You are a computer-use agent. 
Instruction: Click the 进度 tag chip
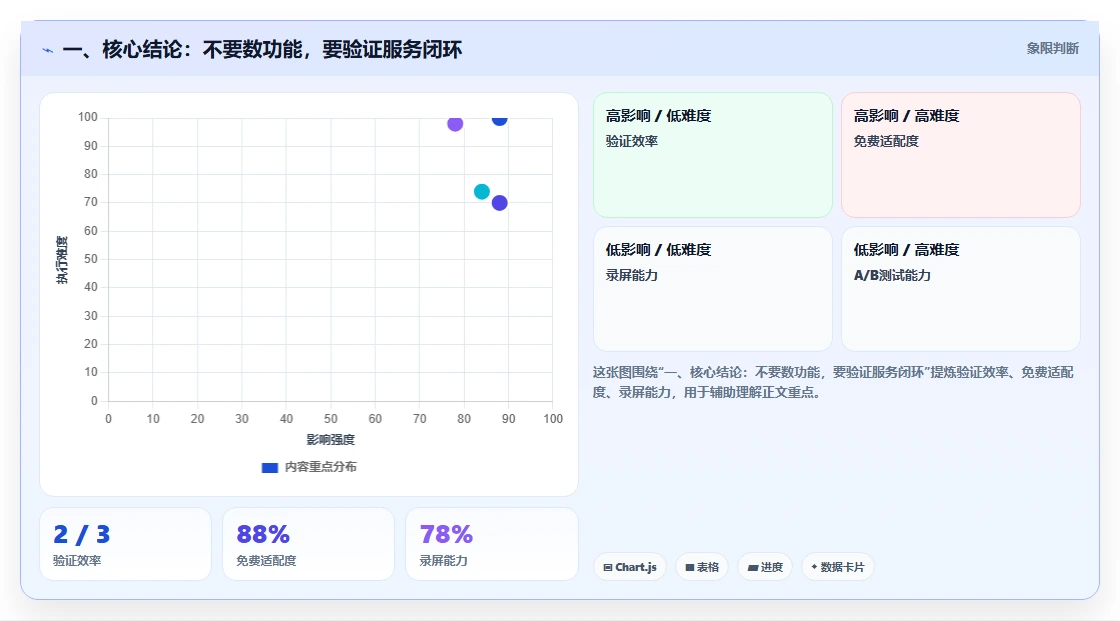(765, 567)
